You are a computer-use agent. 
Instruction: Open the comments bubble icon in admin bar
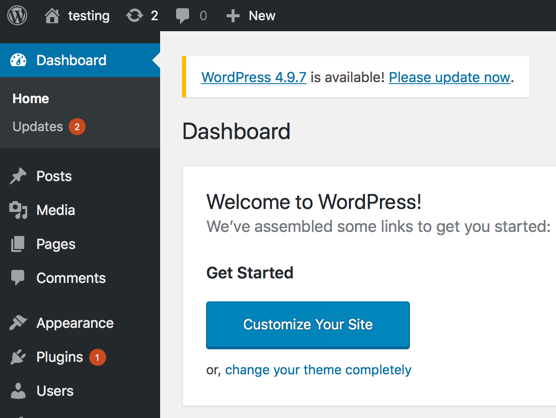point(183,16)
